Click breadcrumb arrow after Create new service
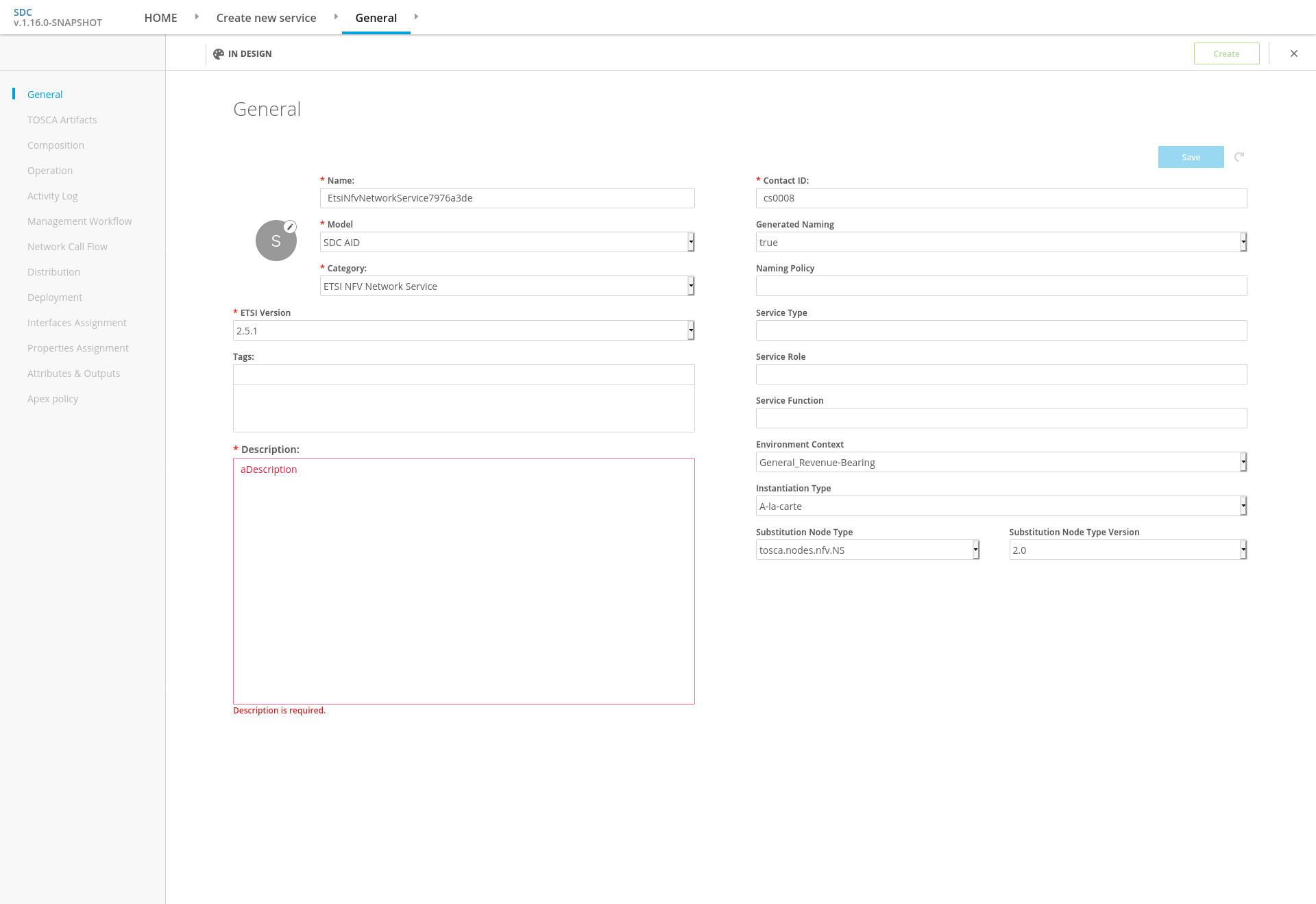Image resolution: width=1316 pixels, height=904 pixels. click(336, 17)
